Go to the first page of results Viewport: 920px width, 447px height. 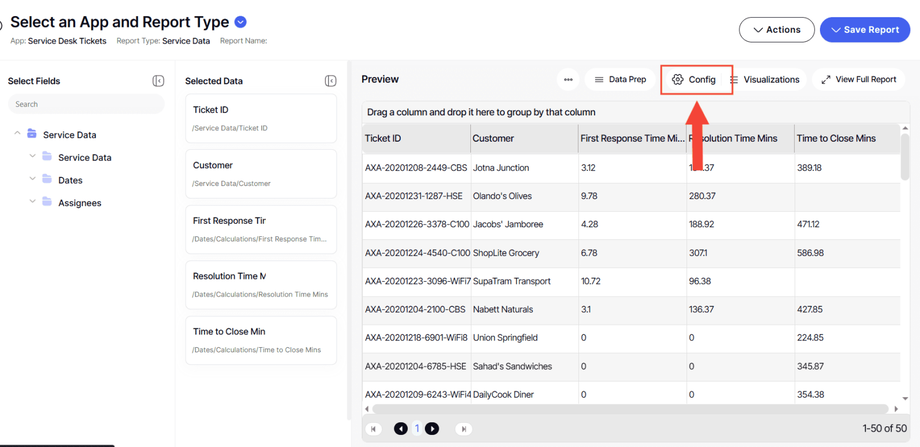click(374, 429)
